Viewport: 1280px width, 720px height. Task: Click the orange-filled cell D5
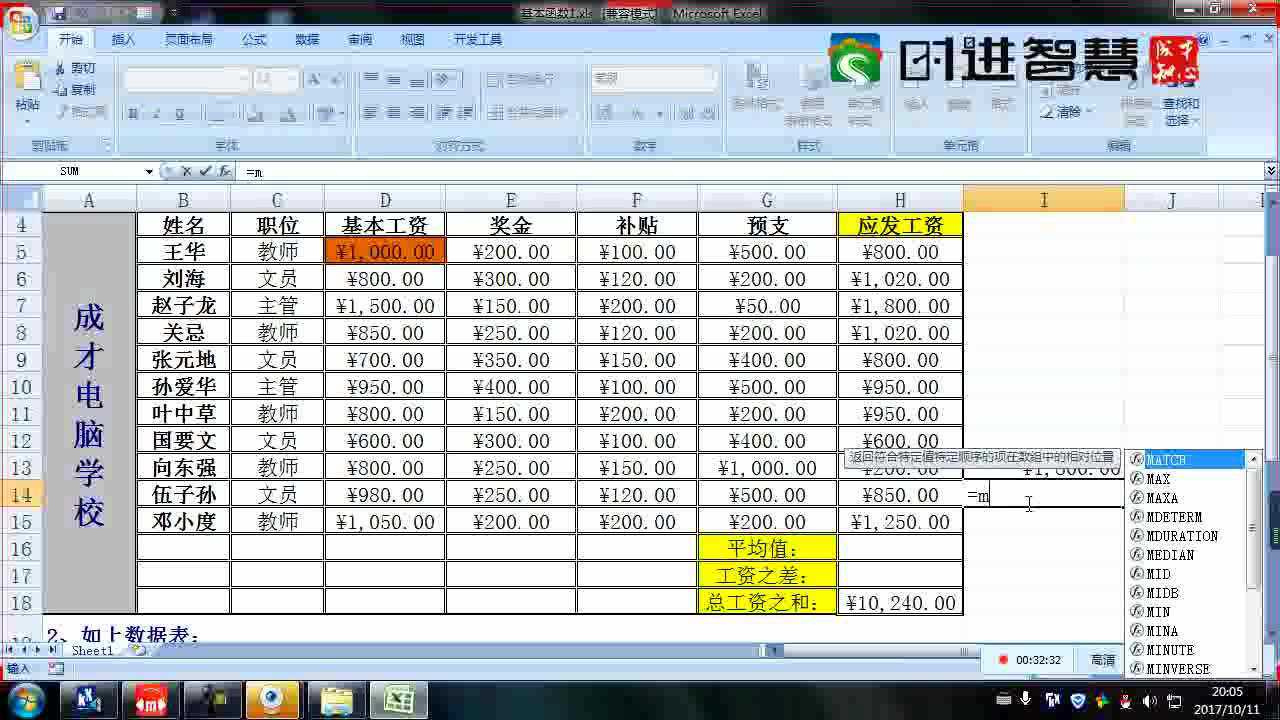pos(385,252)
